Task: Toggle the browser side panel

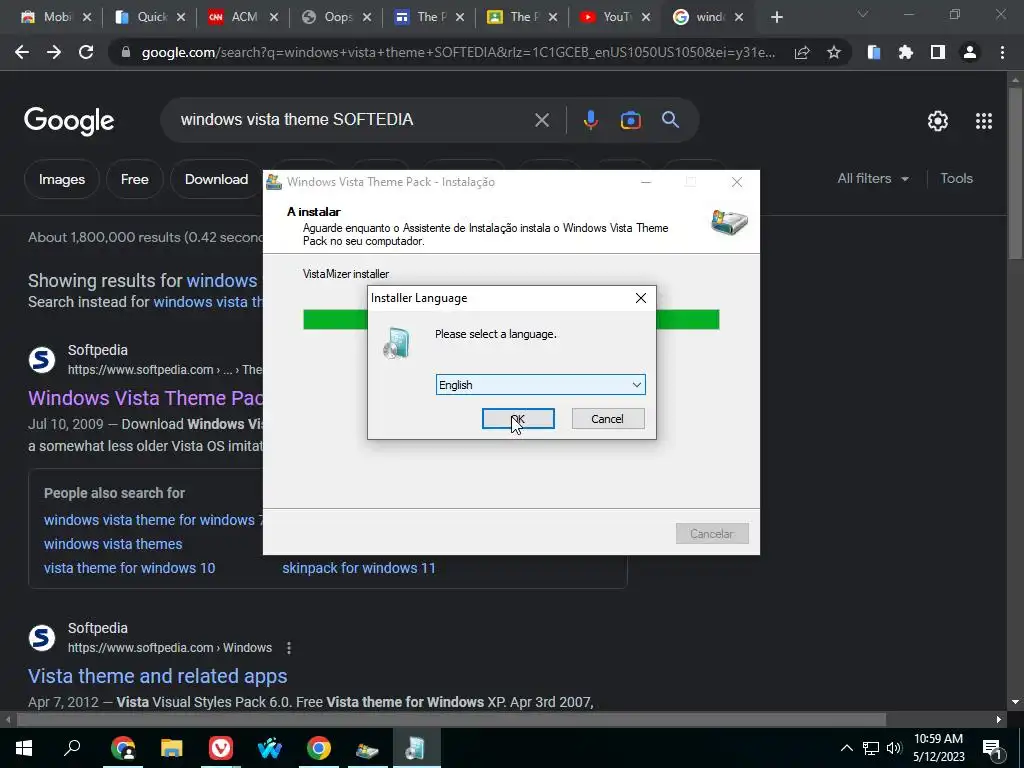Action: point(938,52)
